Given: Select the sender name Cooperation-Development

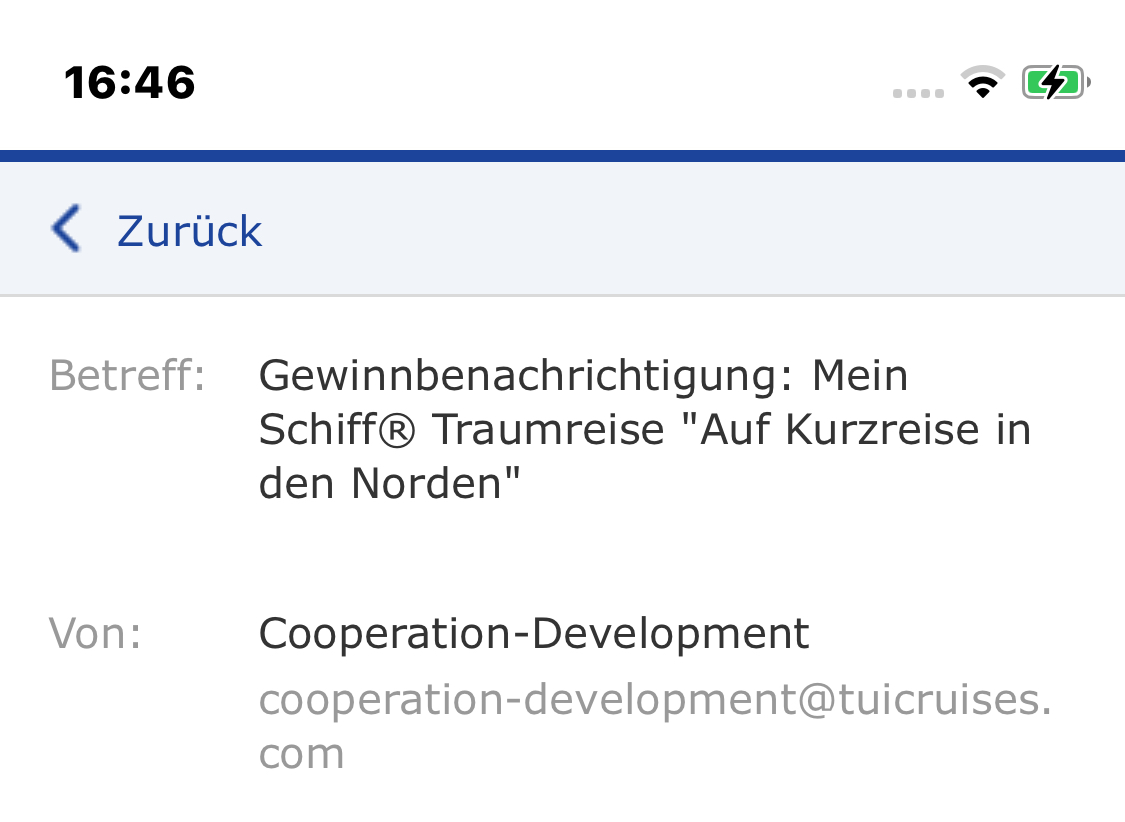Looking at the screenshot, I should tap(534, 633).
